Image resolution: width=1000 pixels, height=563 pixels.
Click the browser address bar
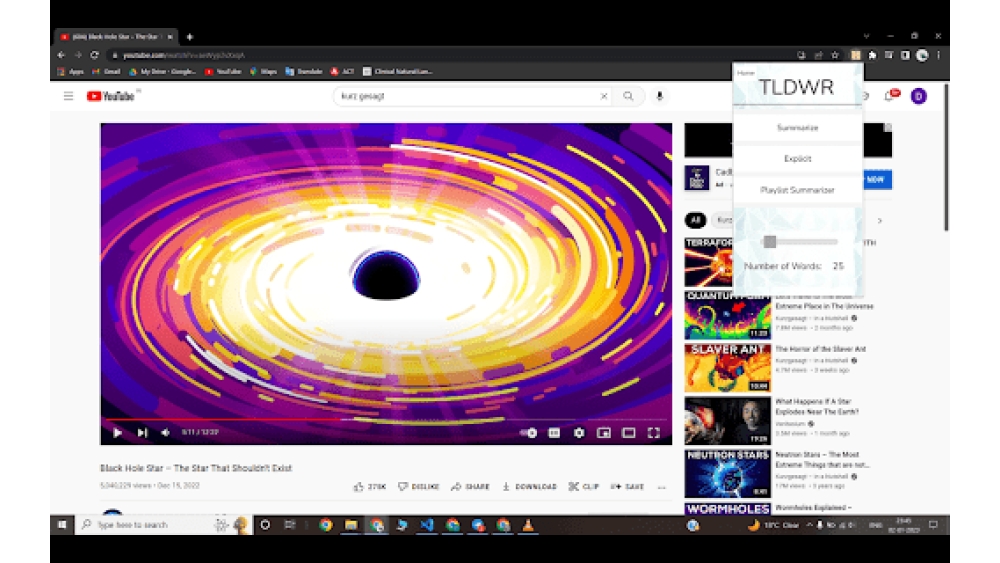(x=446, y=55)
